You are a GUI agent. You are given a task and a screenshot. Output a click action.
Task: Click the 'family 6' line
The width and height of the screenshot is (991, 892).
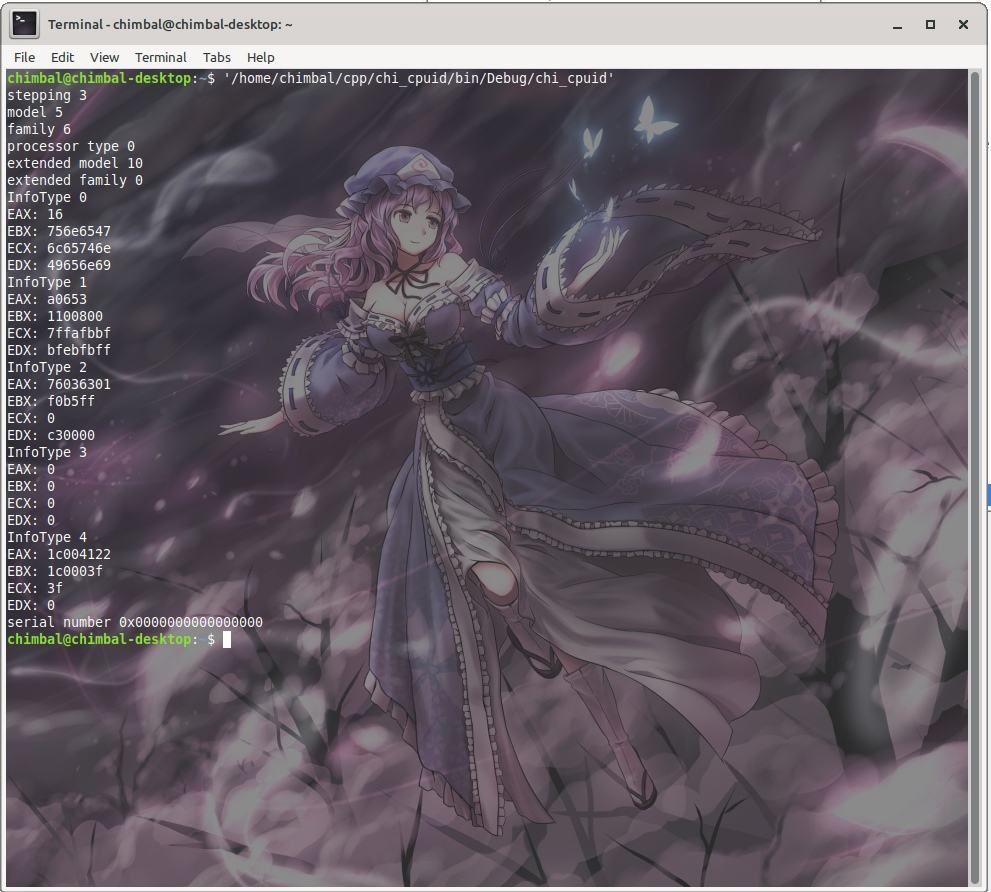(39, 130)
